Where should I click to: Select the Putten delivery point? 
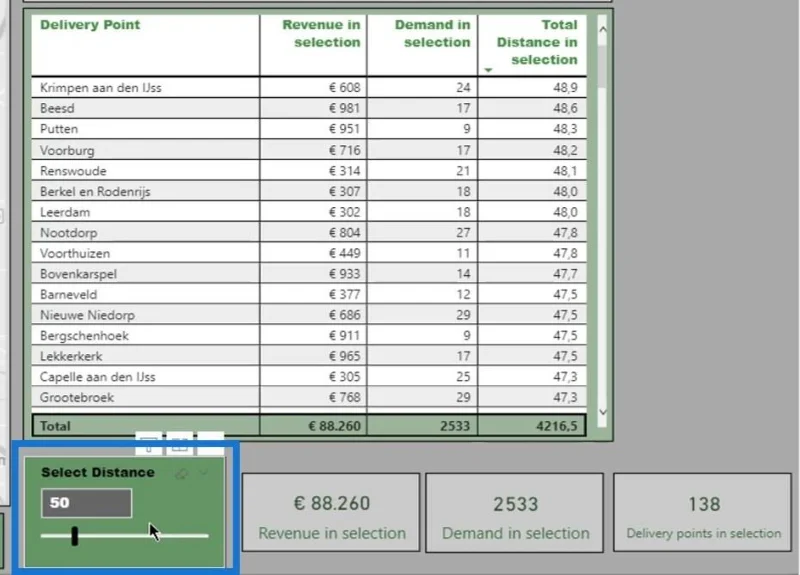59,129
